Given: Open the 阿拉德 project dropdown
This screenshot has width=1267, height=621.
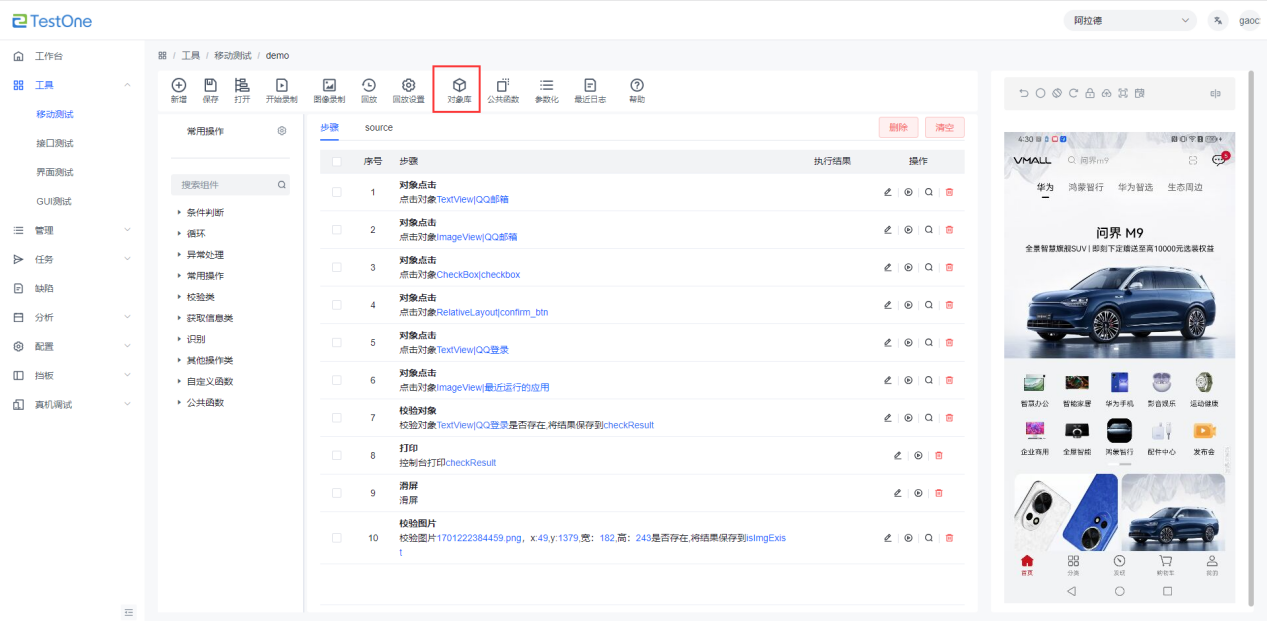Looking at the screenshot, I should [x=1129, y=20].
